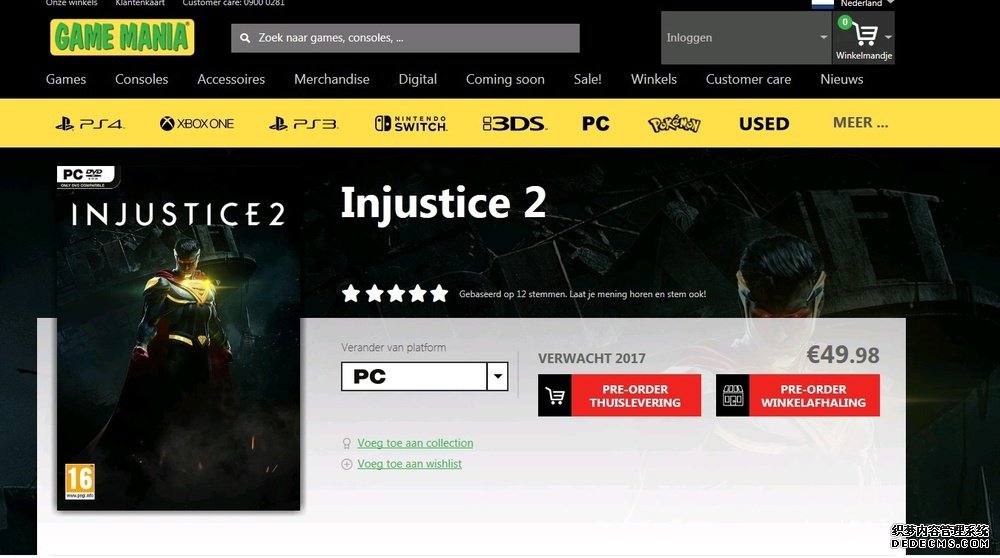Viewport: 1000px width, 558px height.
Task: Select the Nintendo Switch logo
Action: pyautogui.click(x=410, y=124)
